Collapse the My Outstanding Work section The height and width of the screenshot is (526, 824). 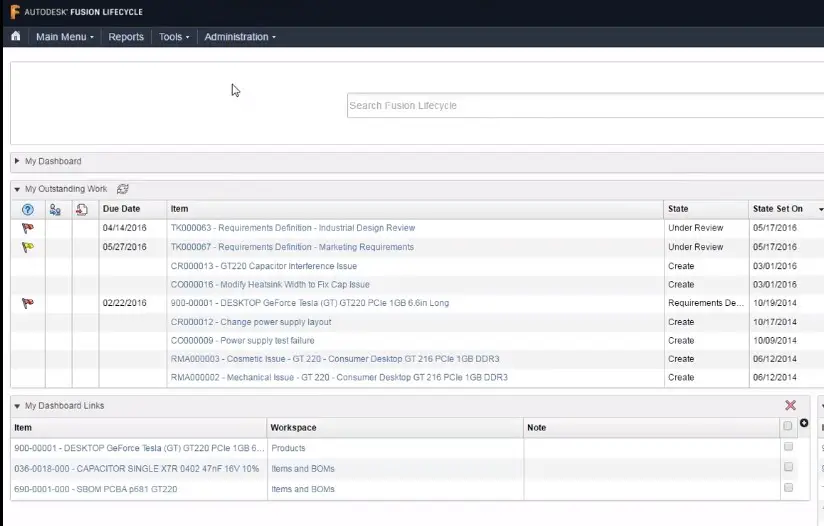click(17, 189)
